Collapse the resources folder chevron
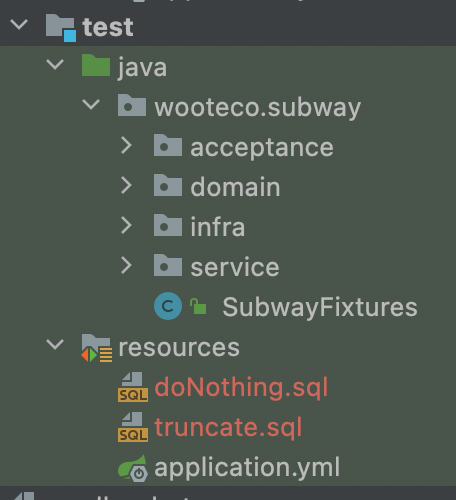The width and height of the screenshot is (456, 500). tap(55, 344)
